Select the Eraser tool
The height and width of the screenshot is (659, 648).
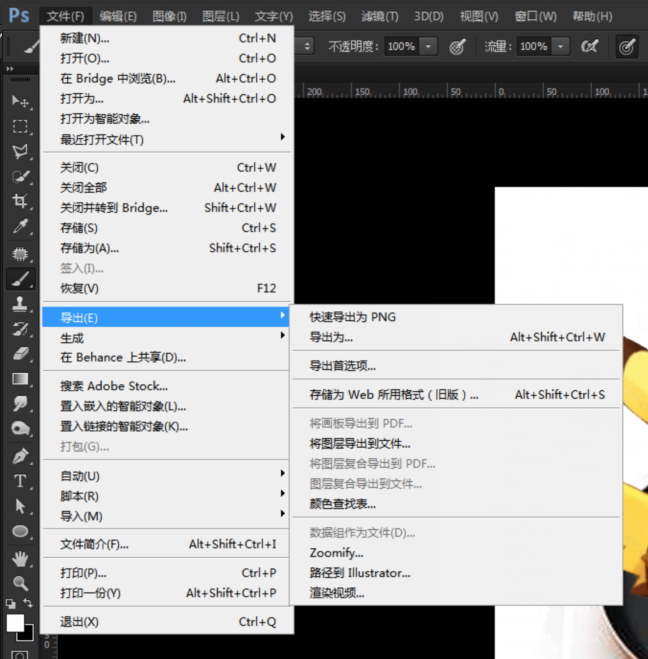pyautogui.click(x=20, y=354)
